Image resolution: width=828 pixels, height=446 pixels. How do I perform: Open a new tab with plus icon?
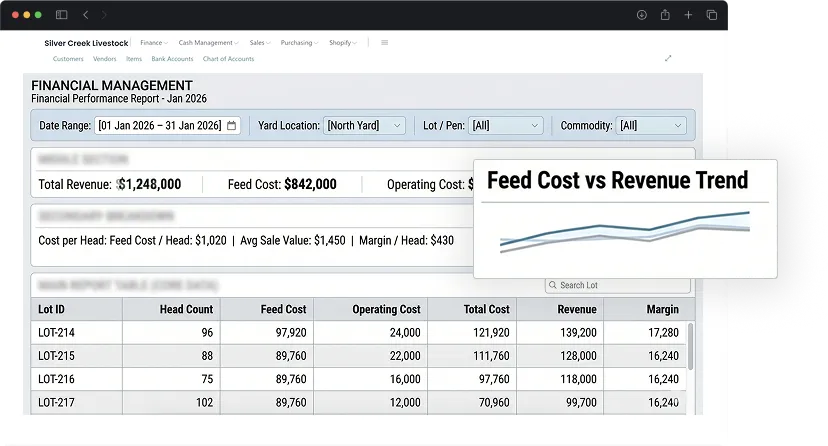tap(688, 15)
